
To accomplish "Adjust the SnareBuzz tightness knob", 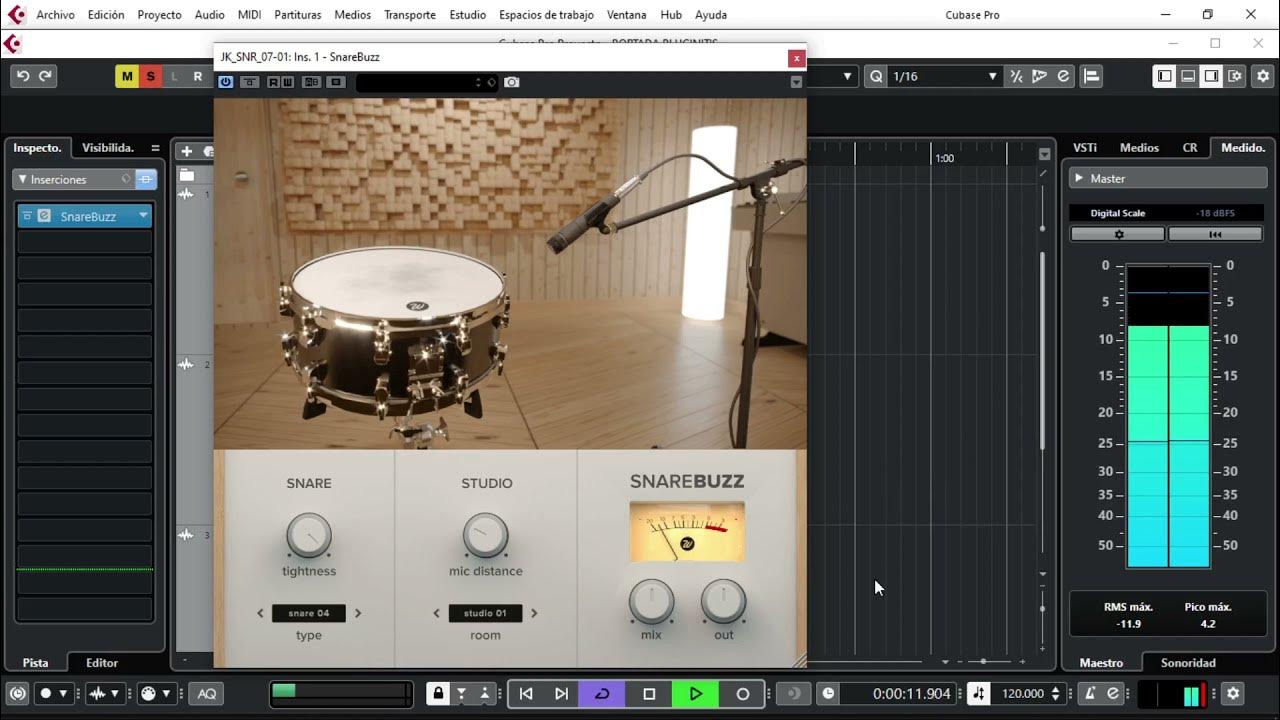I will point(309,536).
